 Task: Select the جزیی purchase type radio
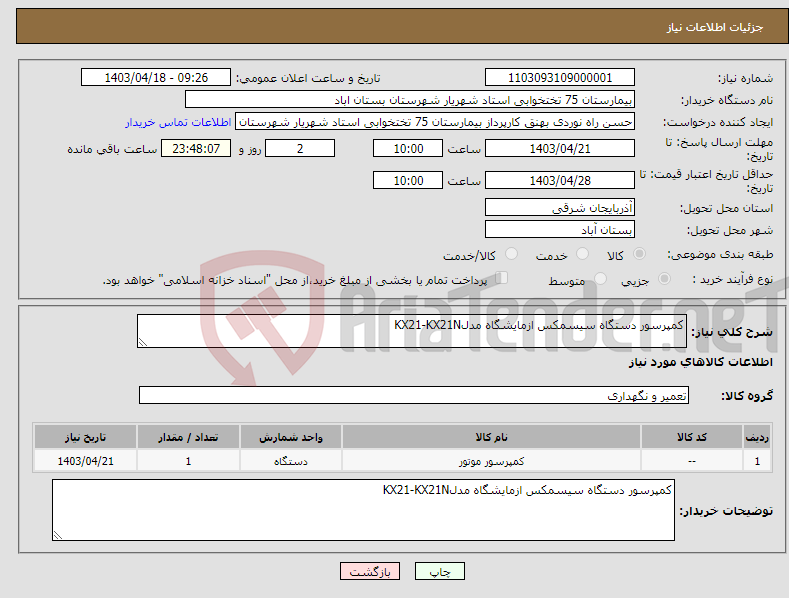point(664,278)
